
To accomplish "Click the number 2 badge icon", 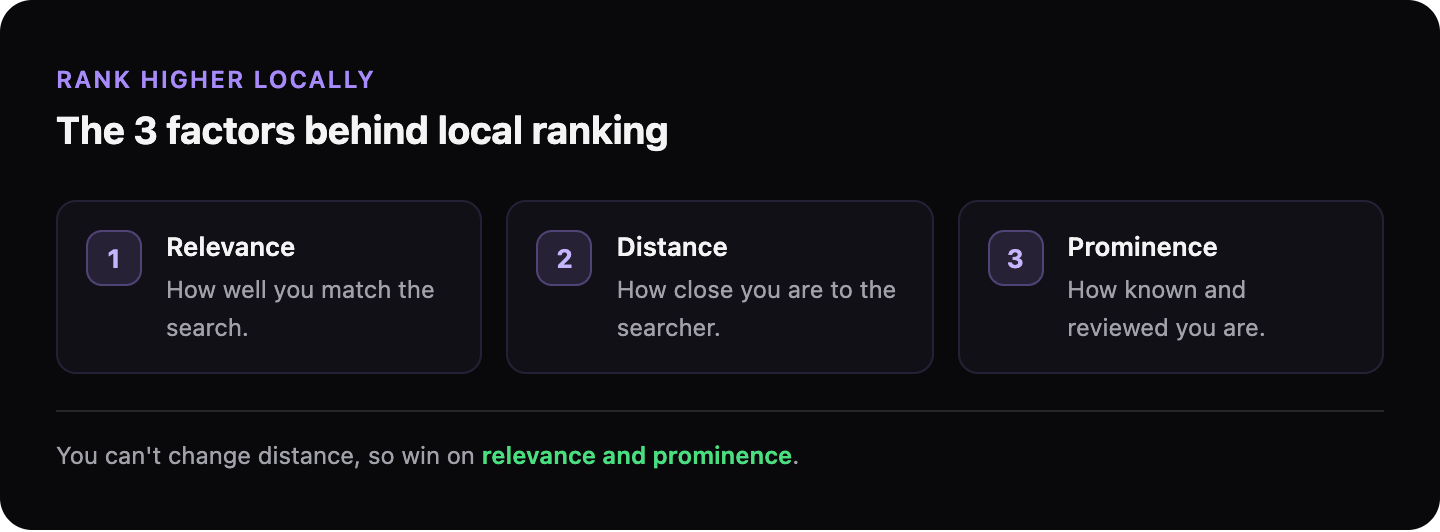I will [564, 258].
